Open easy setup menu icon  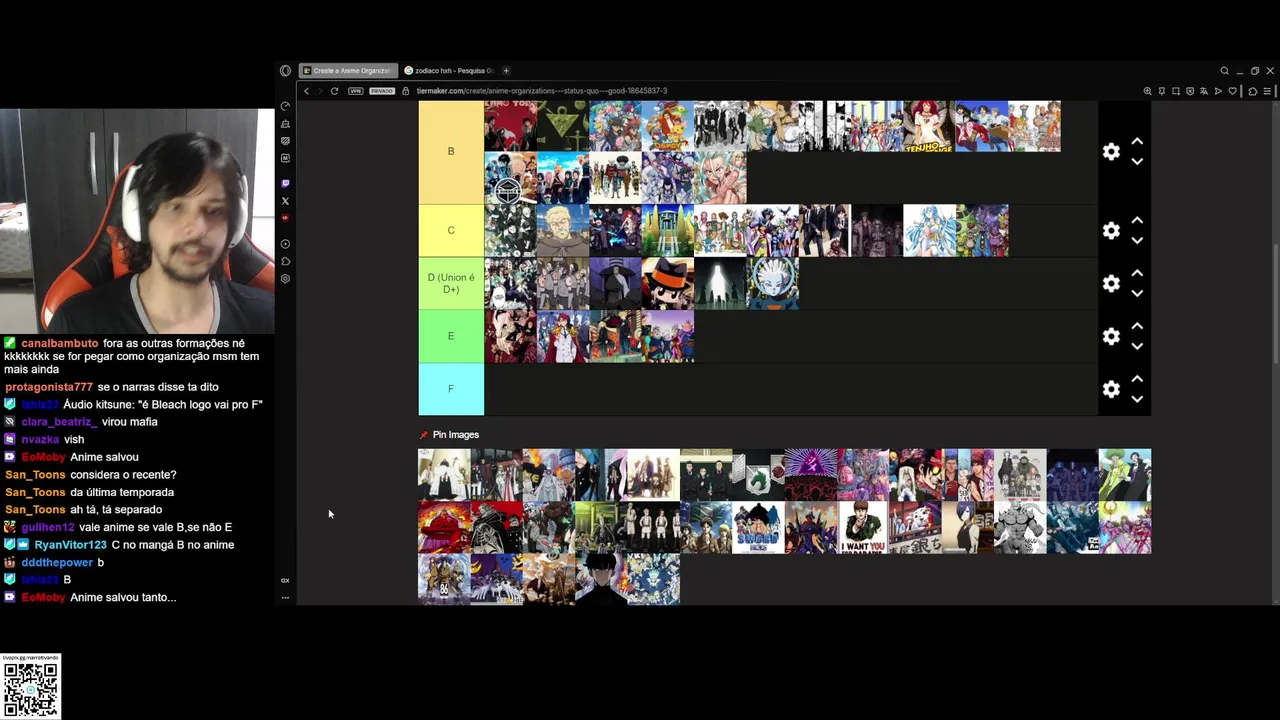(x=1267, y=91)
